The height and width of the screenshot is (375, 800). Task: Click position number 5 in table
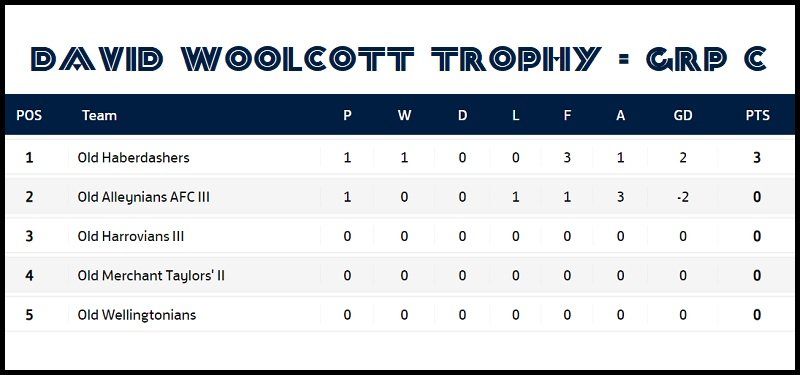pos(29,315)
